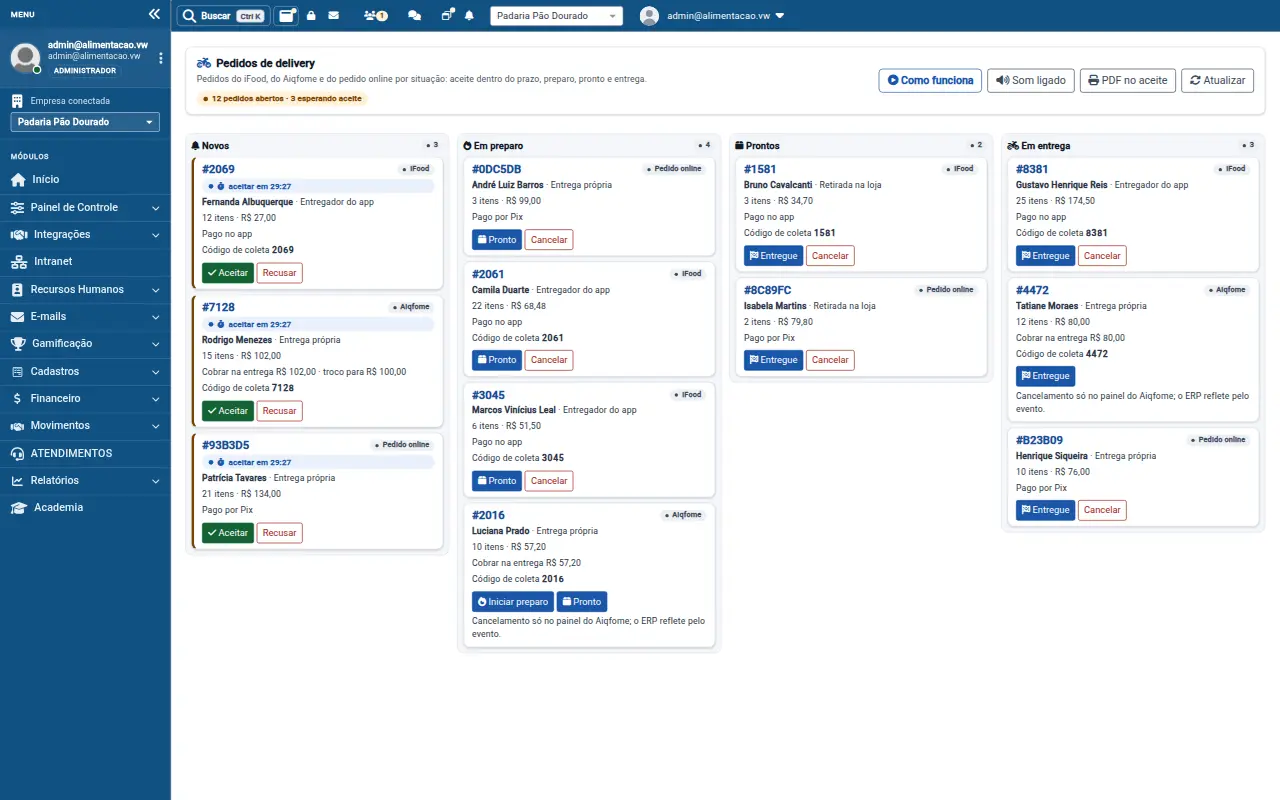The width and height of the screenshot is (1280, 800).
Task: Expand the Integrações module
Action: pyautogui.click(x=85, y=235)
